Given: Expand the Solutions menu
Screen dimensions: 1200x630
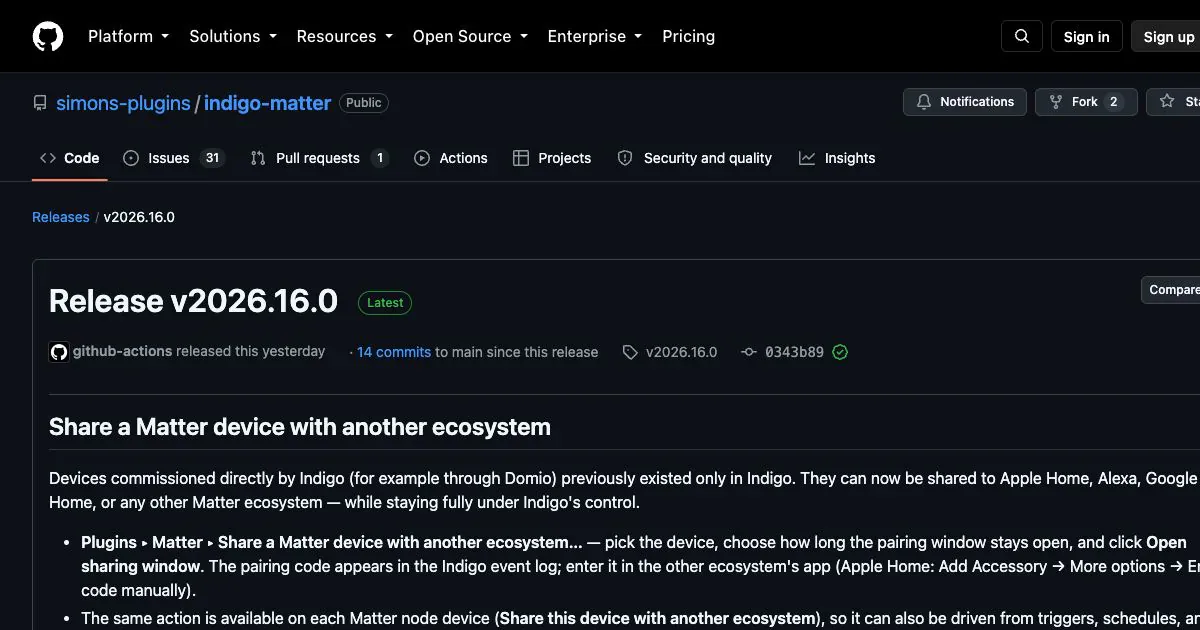Looking at the screenshot, I should (x=232, y=36).
